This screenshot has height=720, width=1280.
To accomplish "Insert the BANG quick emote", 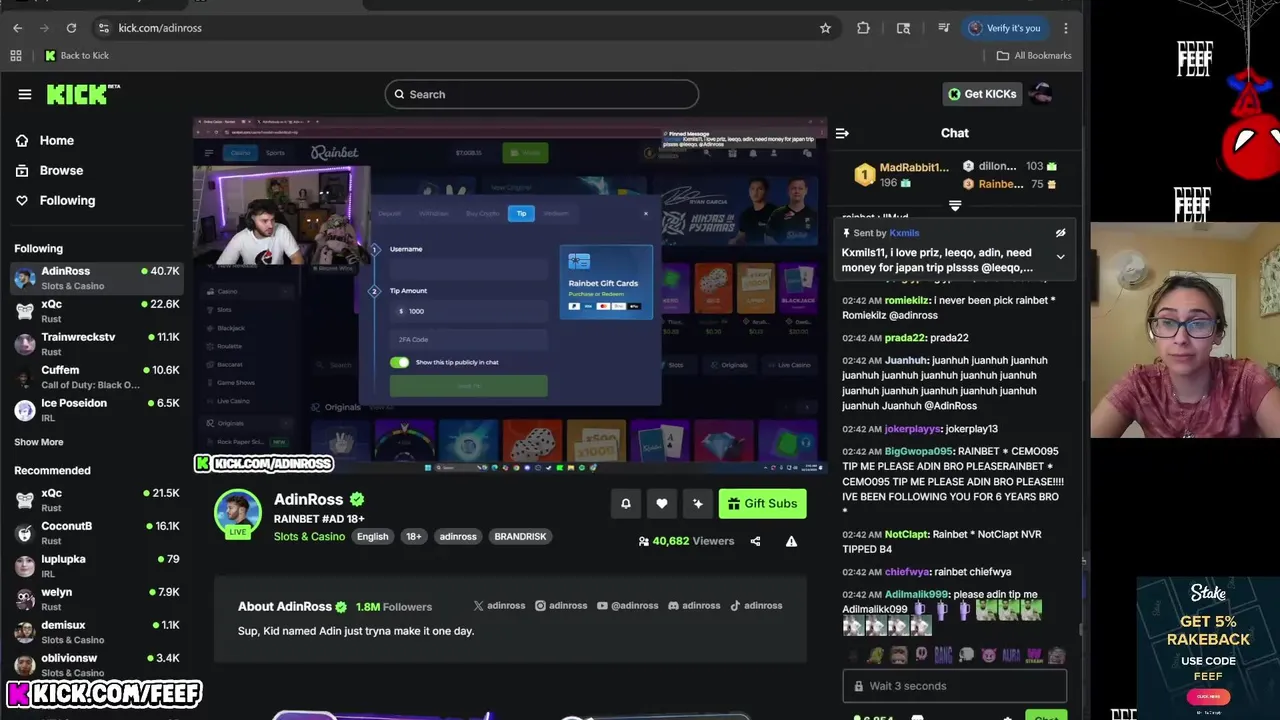I will point(943,656).
